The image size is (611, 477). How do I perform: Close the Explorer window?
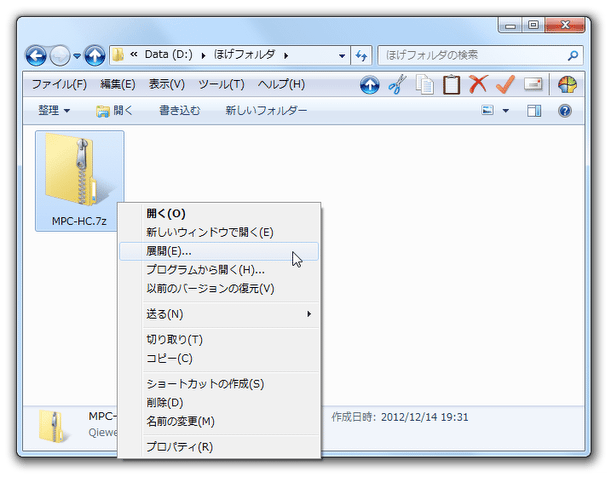(x=565, y=25)
